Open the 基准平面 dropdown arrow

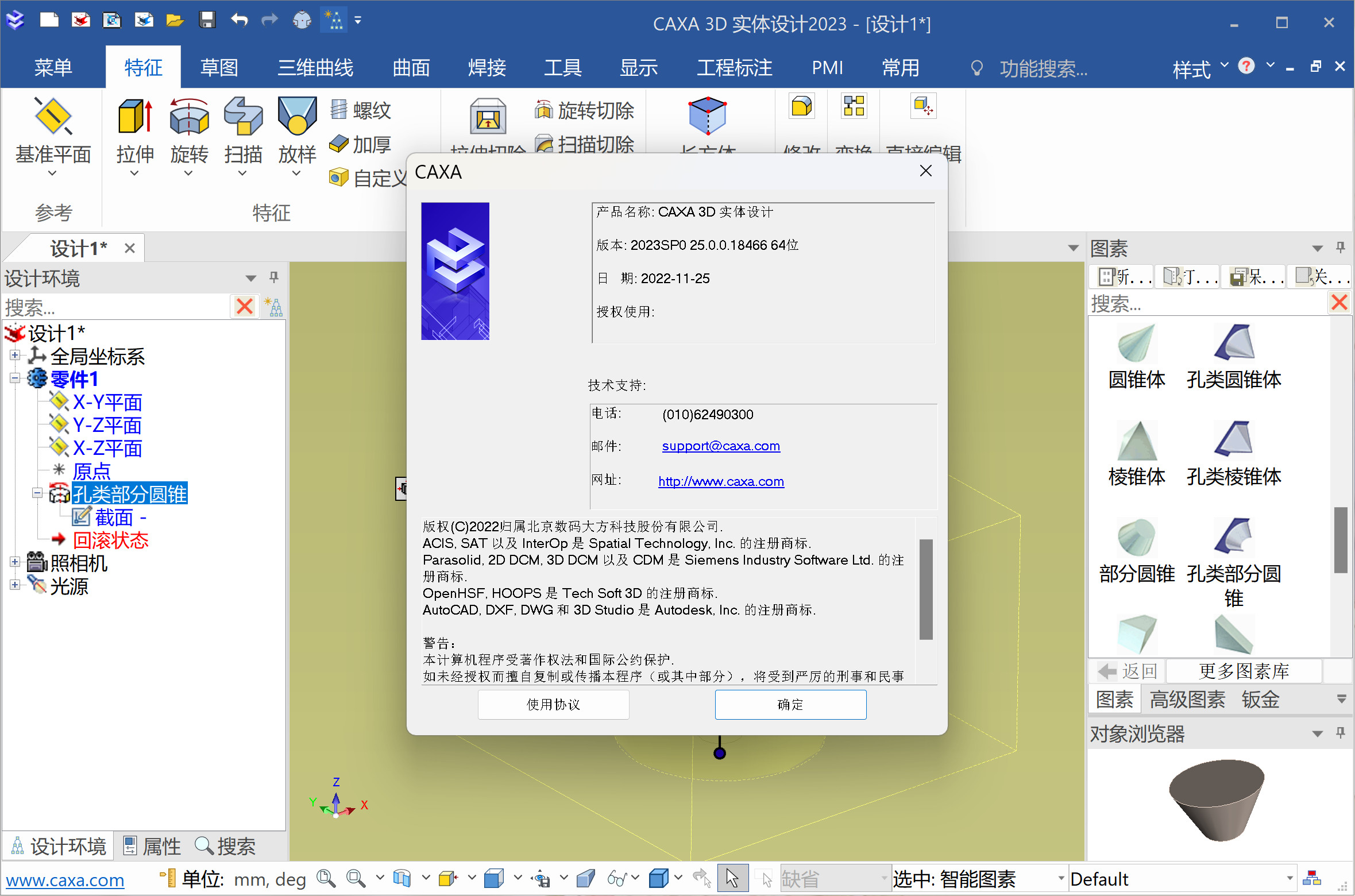[52, 173]
